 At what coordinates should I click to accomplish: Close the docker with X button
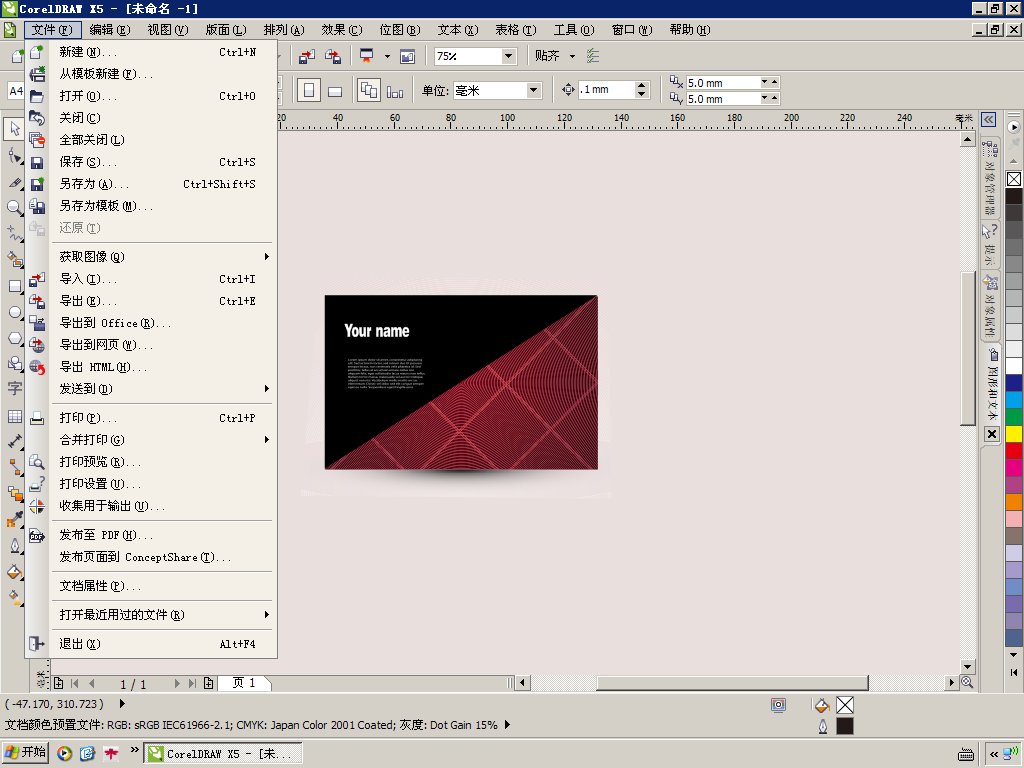point(992,434)
